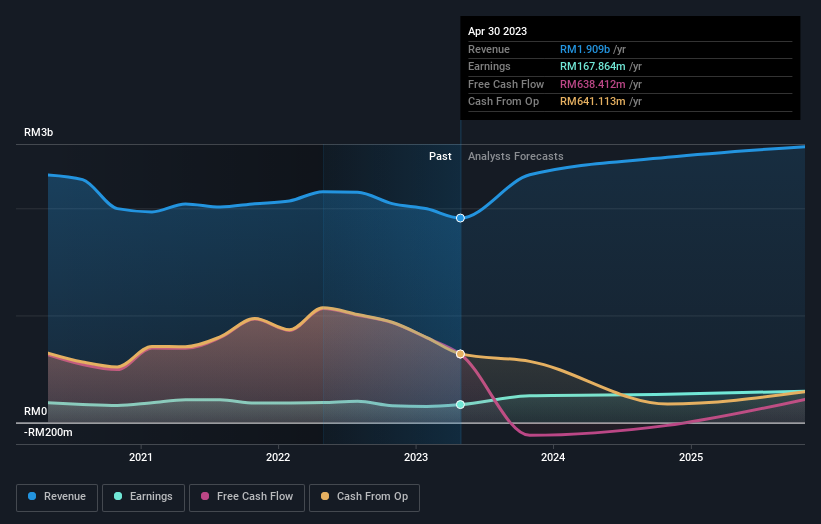This screenshot has width=821, height=524.
Task: Click the 2025 x-axis label
Action: pyautogui.click(x=691, y=458)
